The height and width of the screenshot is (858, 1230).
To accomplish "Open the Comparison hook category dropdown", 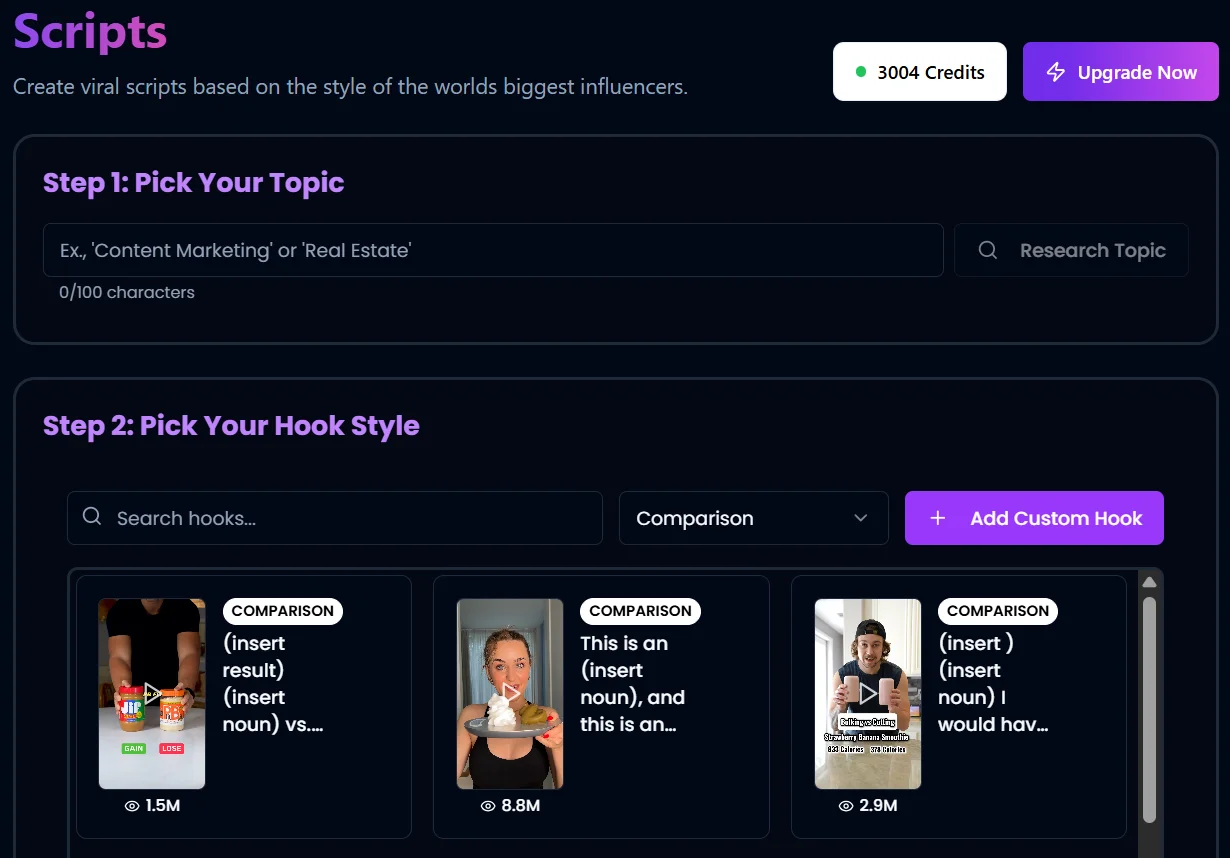I will click(x=754, y=518).
